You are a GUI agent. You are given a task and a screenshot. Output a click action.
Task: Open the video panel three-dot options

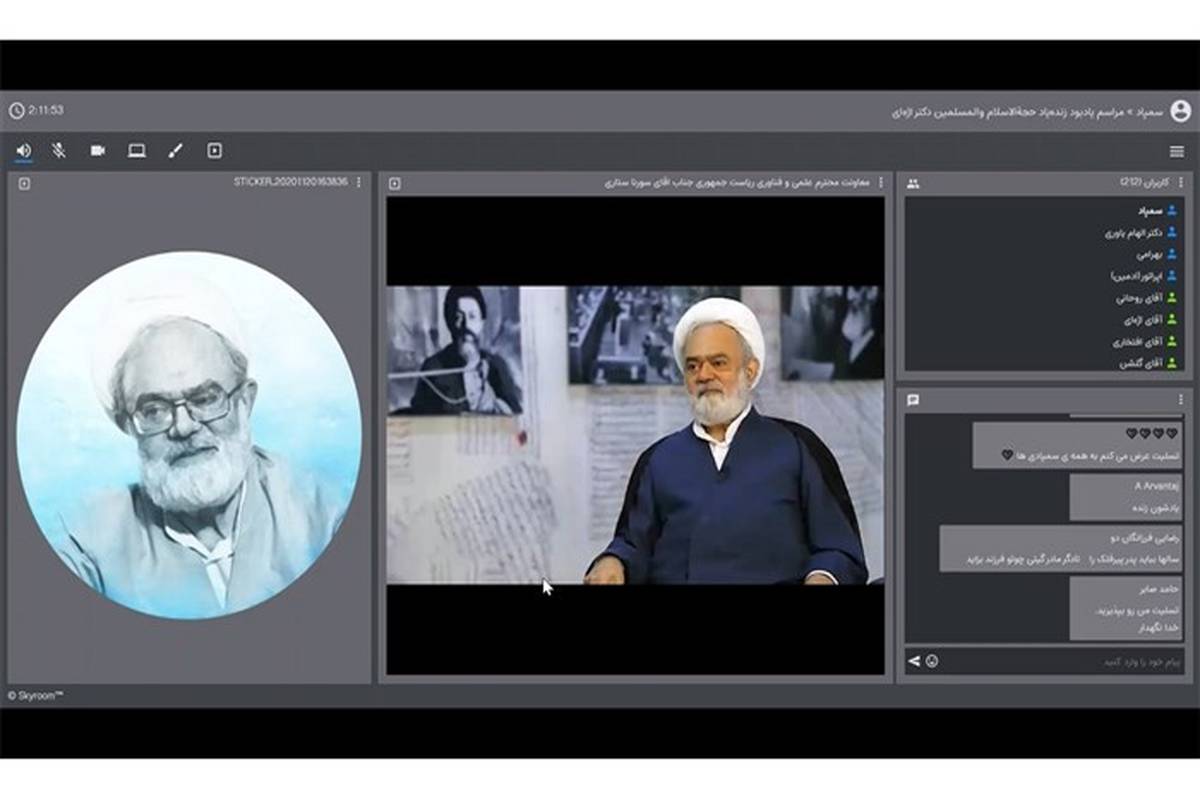pyautogui.click(x=881, y=183)
